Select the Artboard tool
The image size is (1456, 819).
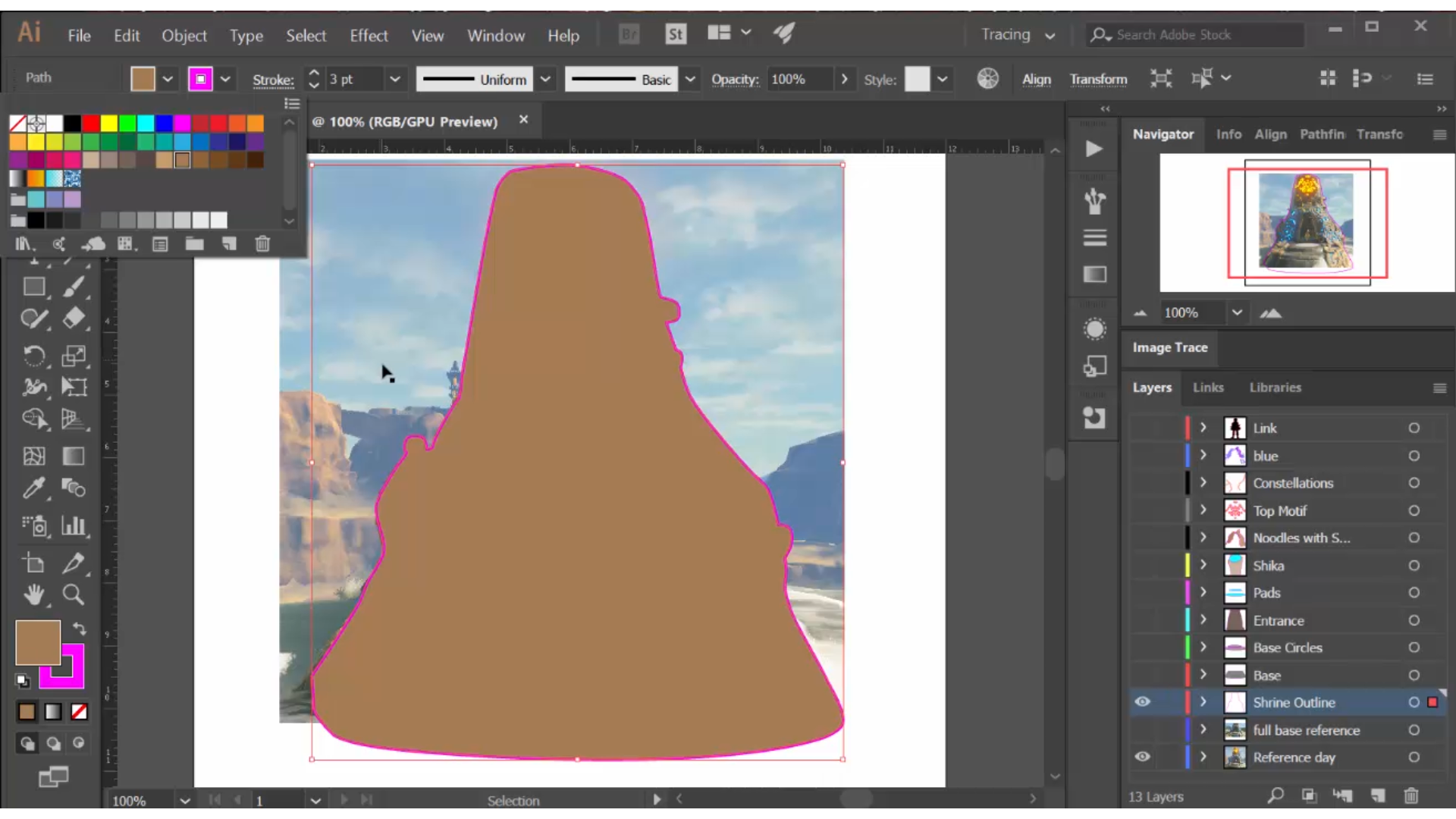tap(33, 563)
